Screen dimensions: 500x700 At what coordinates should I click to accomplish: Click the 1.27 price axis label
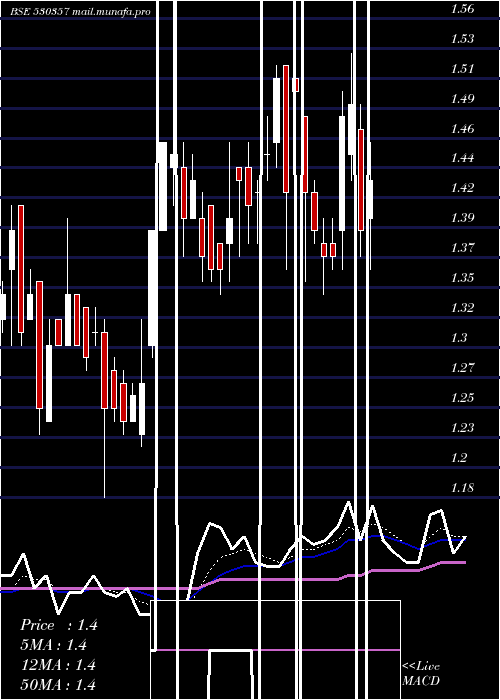462,367
